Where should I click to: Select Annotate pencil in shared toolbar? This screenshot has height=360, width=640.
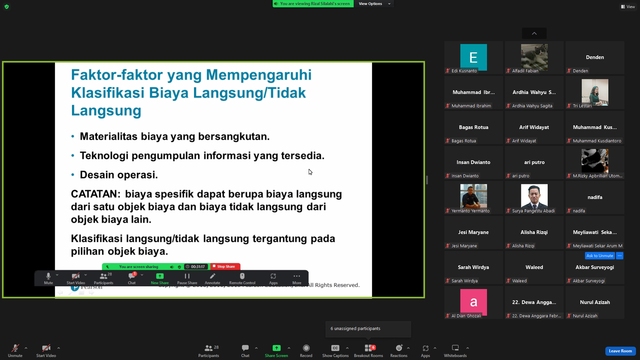tap(212, 278)
